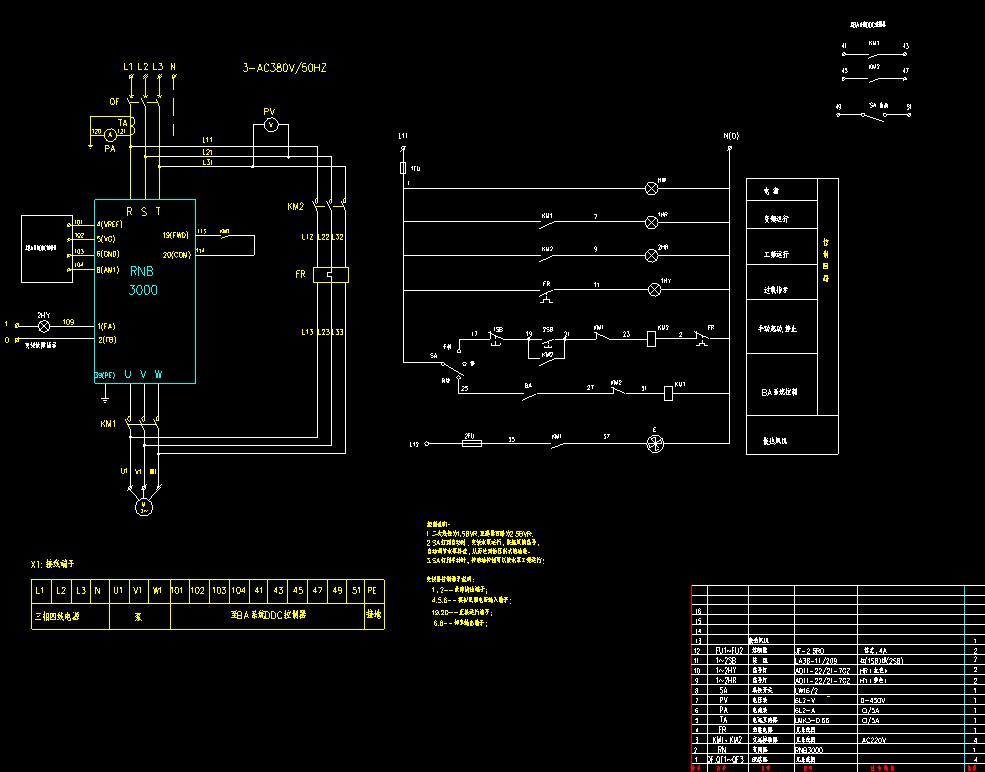Click the '109' wire number

(x=68, y=322)
